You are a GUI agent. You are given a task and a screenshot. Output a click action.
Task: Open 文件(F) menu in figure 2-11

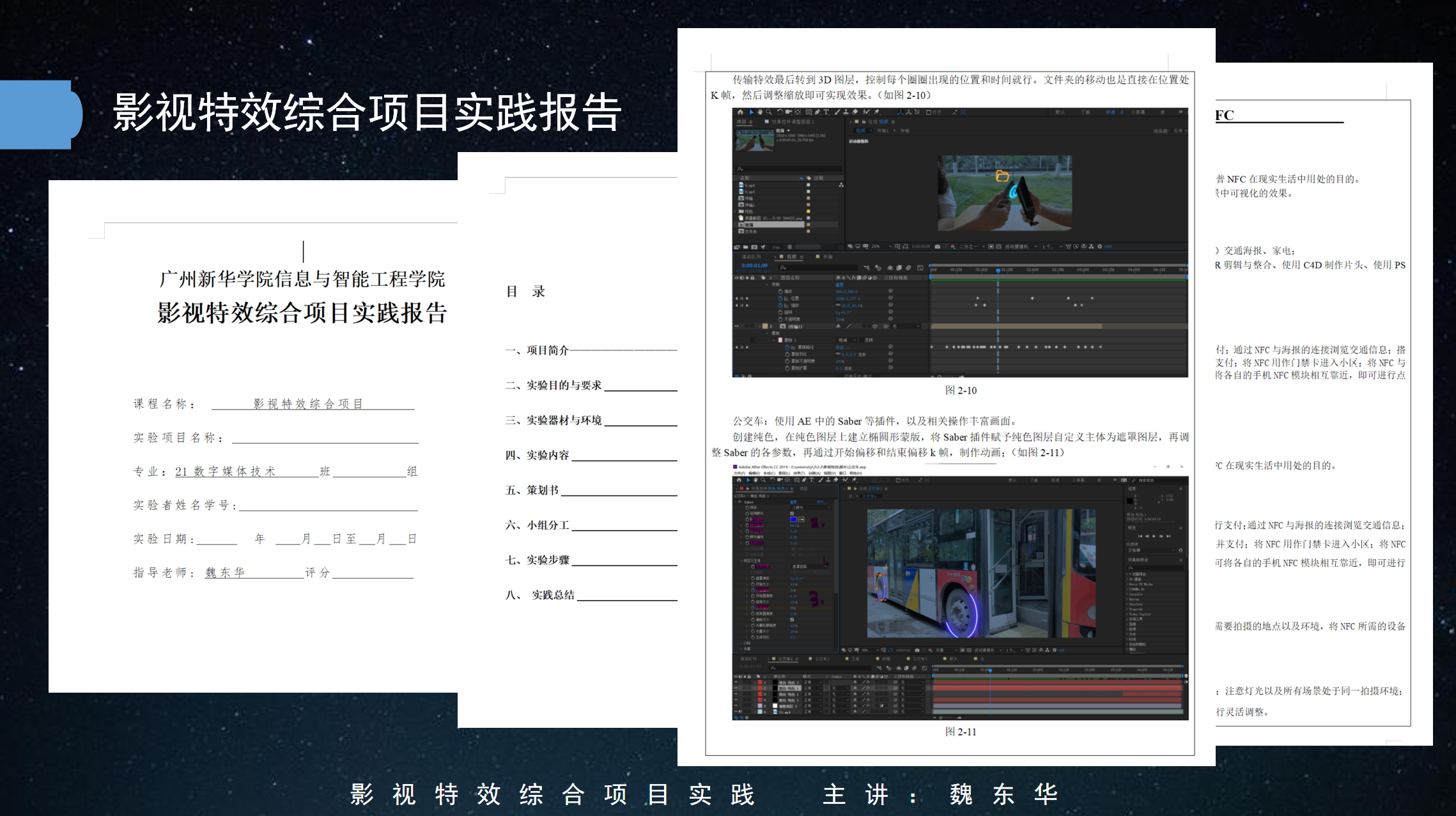[740, 473]
